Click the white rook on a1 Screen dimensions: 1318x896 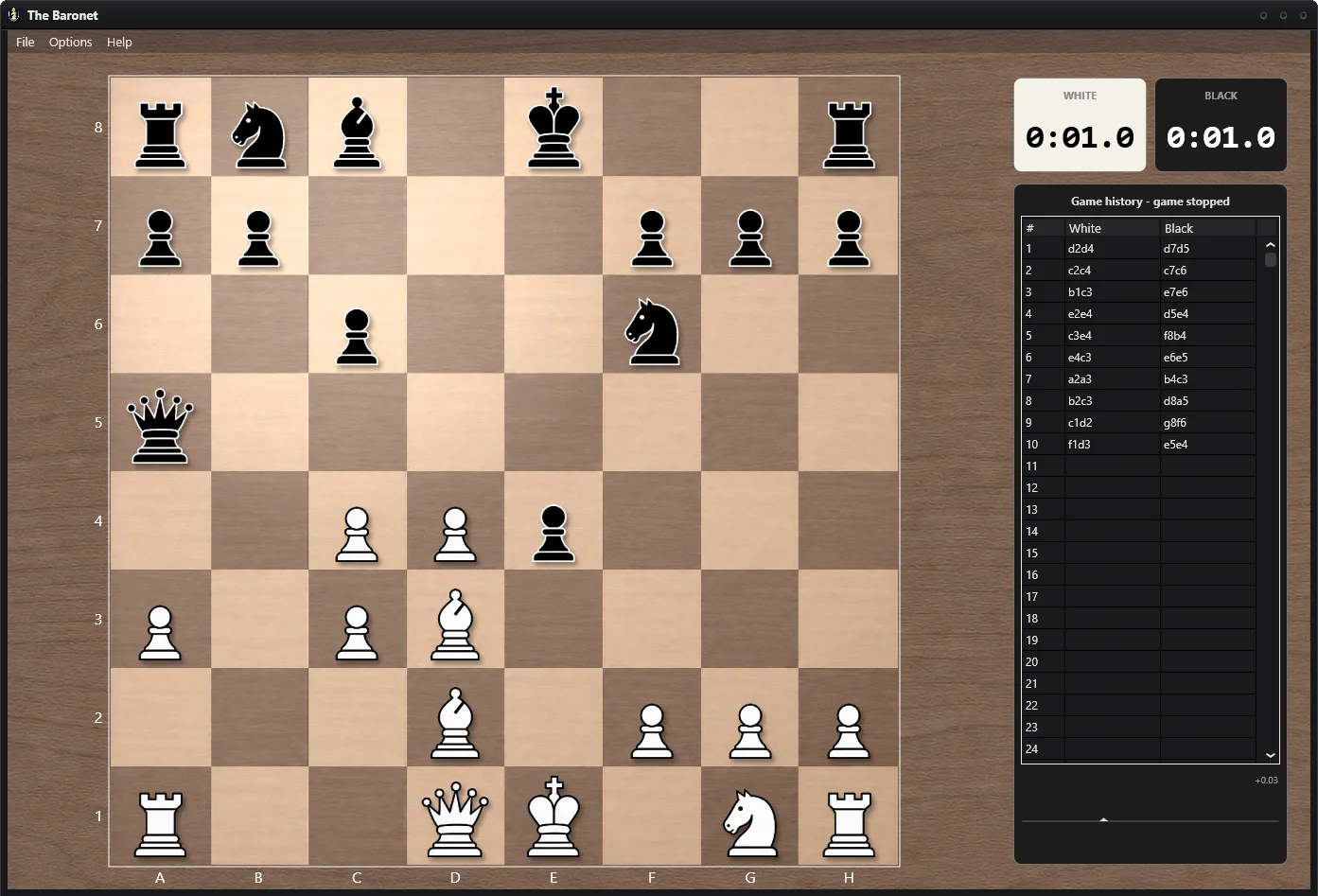point(160,825)
